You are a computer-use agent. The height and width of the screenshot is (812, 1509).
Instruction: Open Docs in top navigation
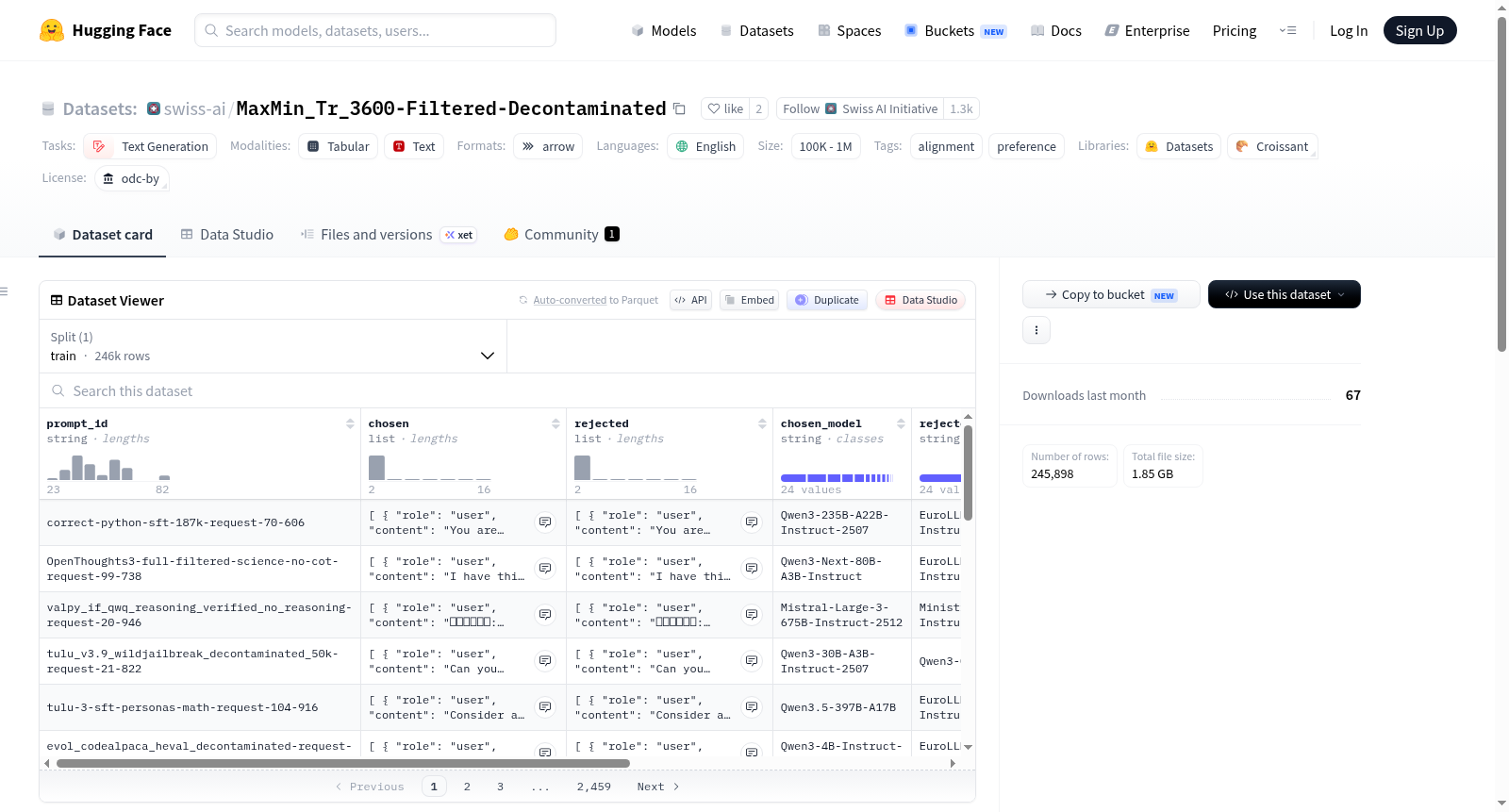click(1056, 31)
